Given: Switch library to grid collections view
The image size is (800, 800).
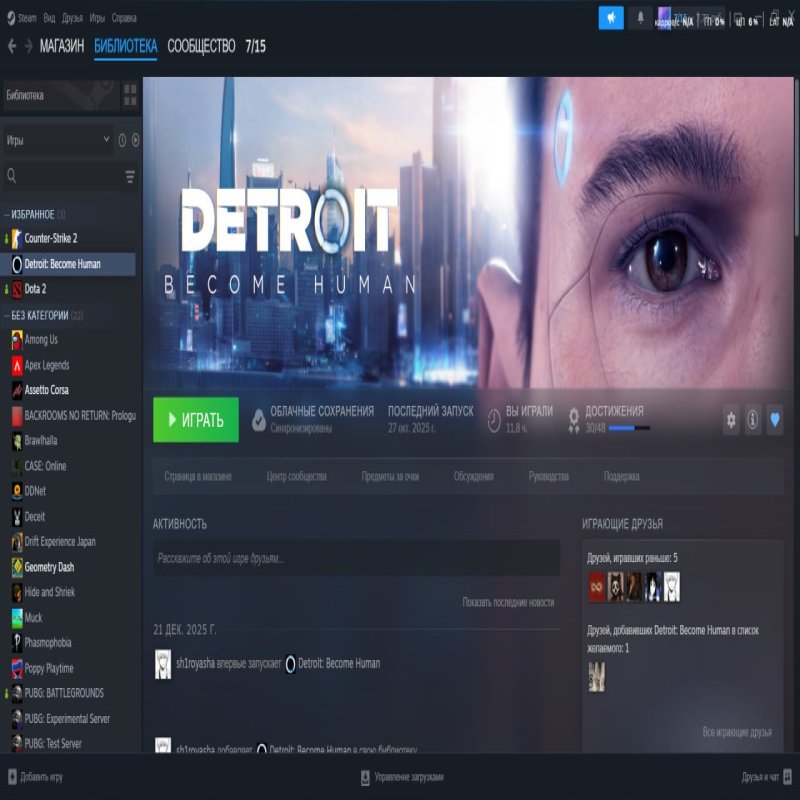Looking at the screenshot, I should [x=130, y=96].
